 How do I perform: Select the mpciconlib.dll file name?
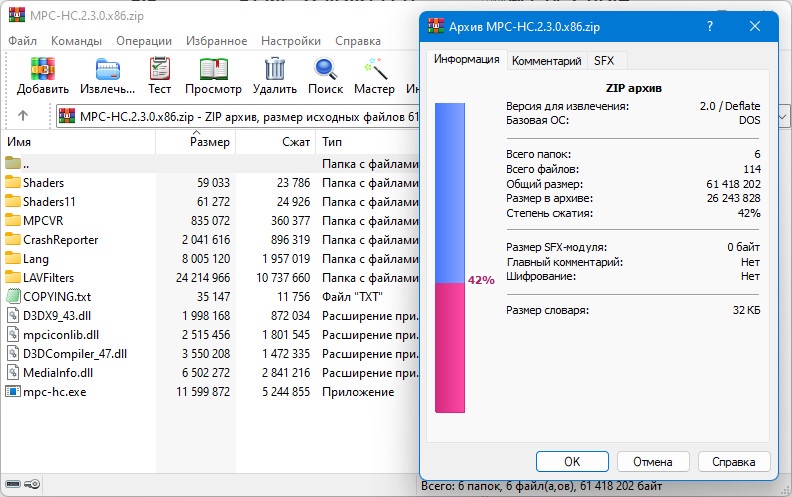[61, 334]
